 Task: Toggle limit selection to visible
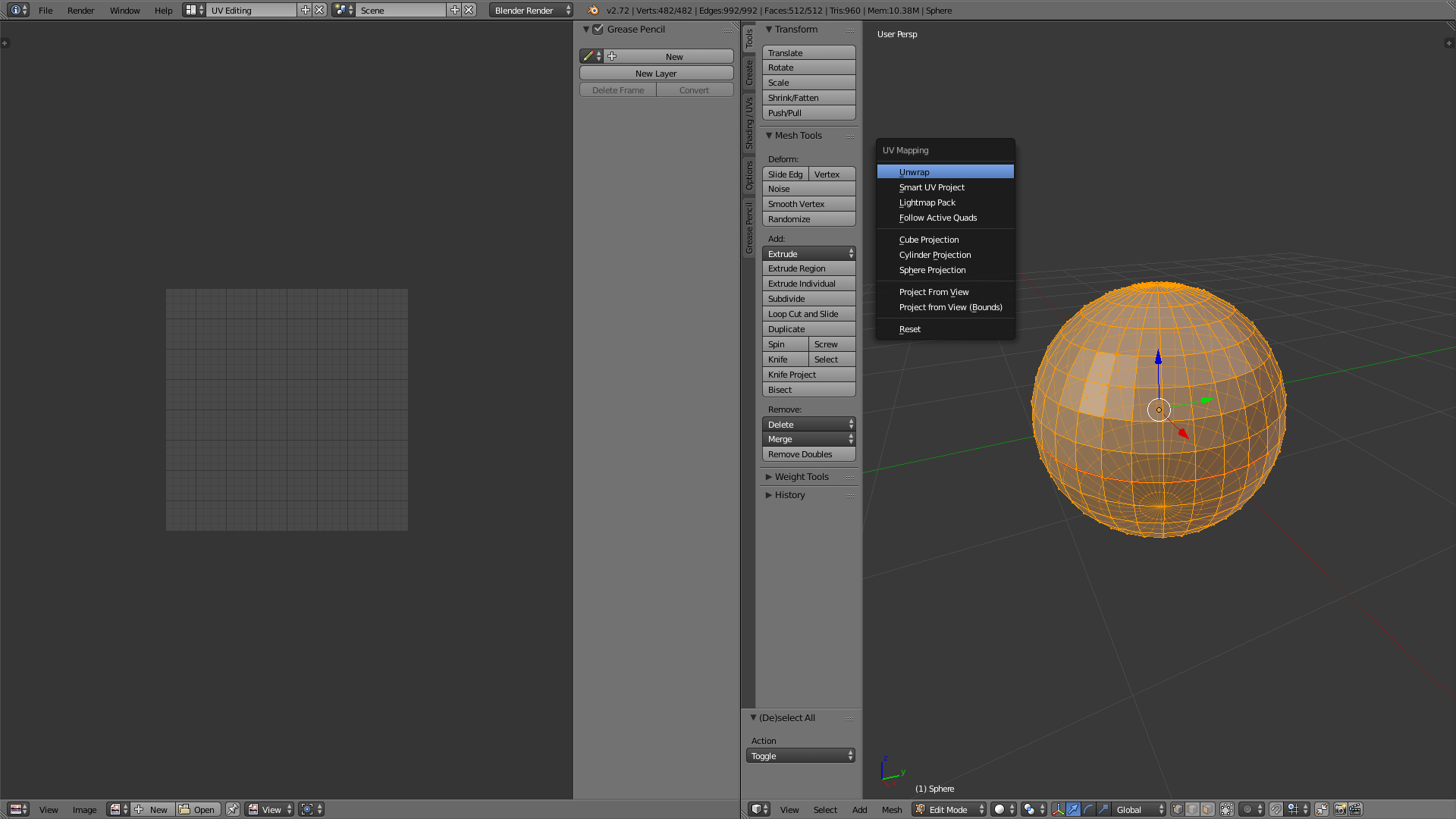click(1226, 809)
